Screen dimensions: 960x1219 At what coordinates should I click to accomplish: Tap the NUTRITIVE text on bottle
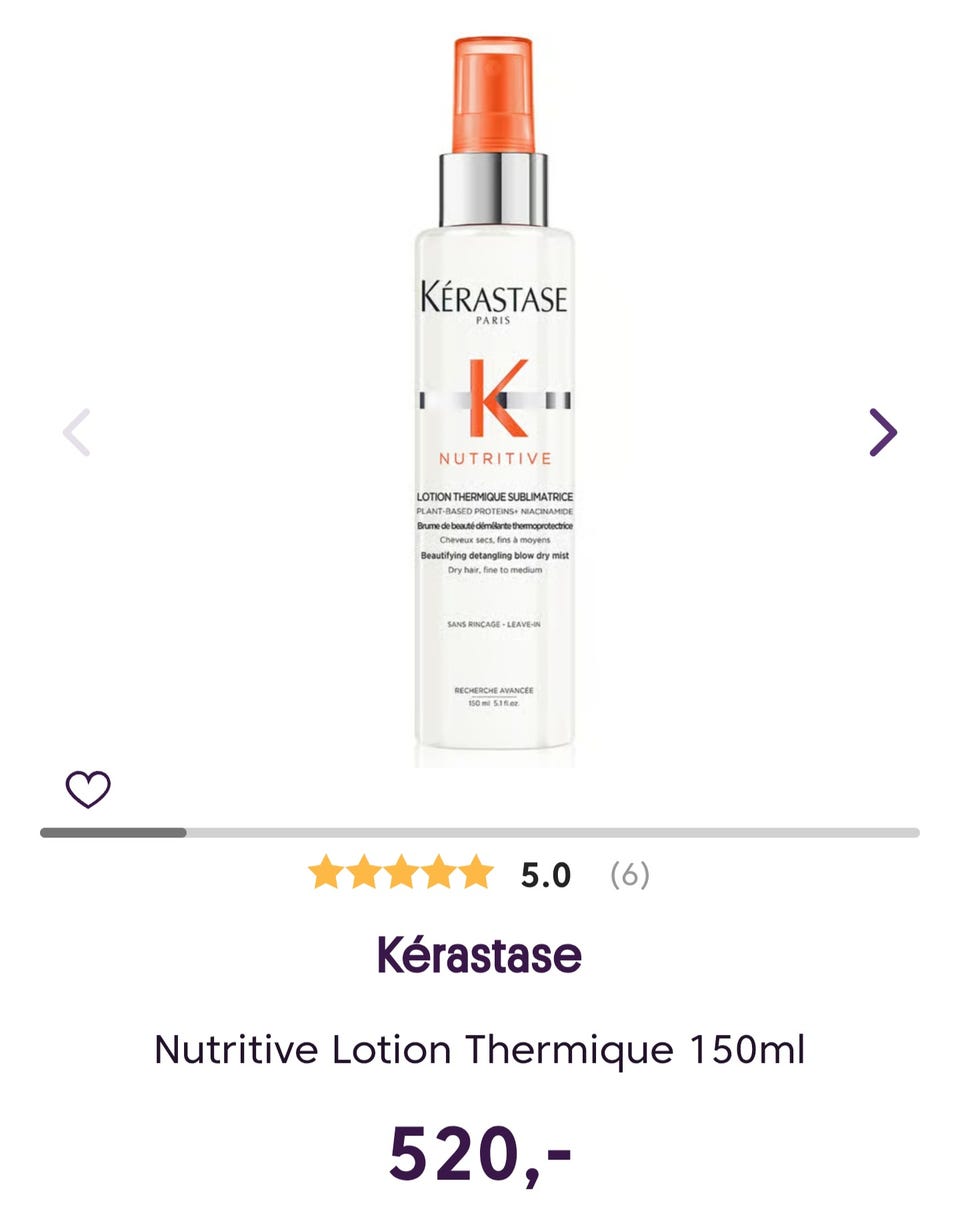click(495, 459)
